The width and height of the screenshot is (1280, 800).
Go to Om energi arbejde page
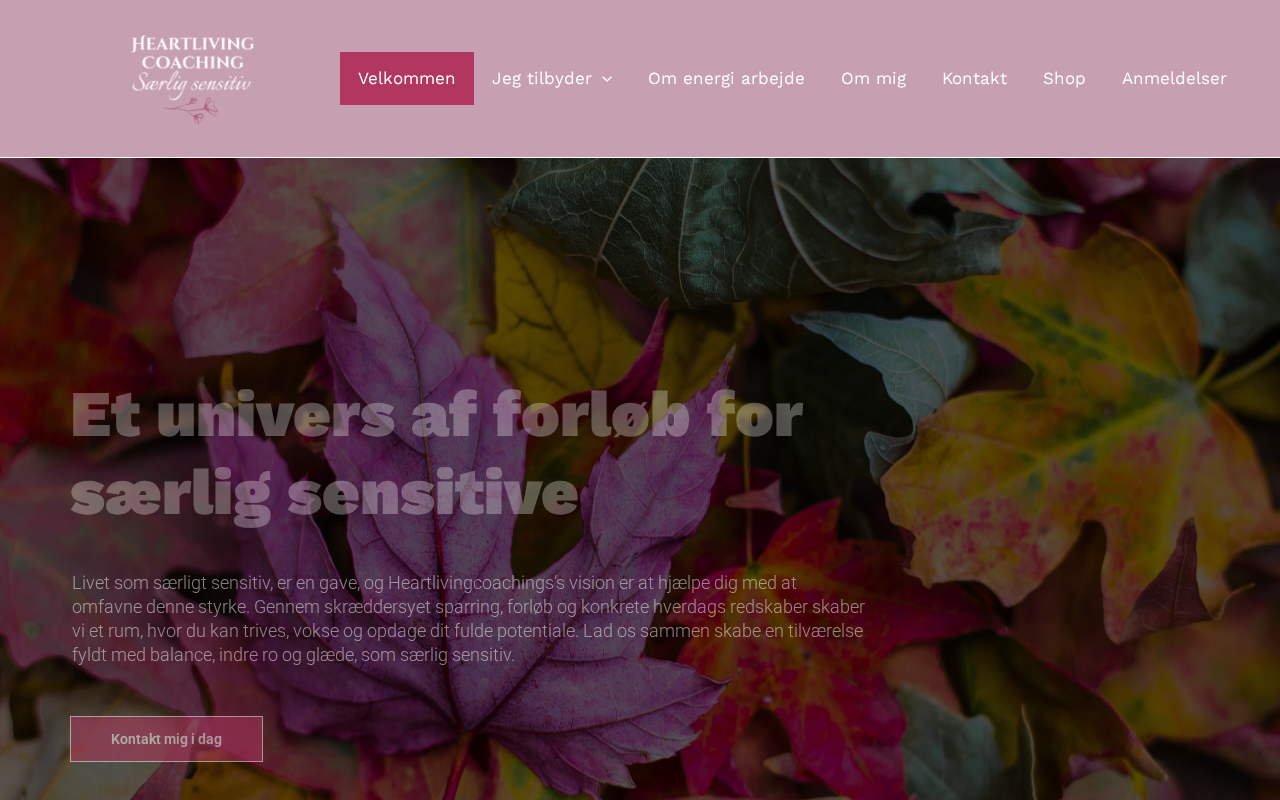726,78
